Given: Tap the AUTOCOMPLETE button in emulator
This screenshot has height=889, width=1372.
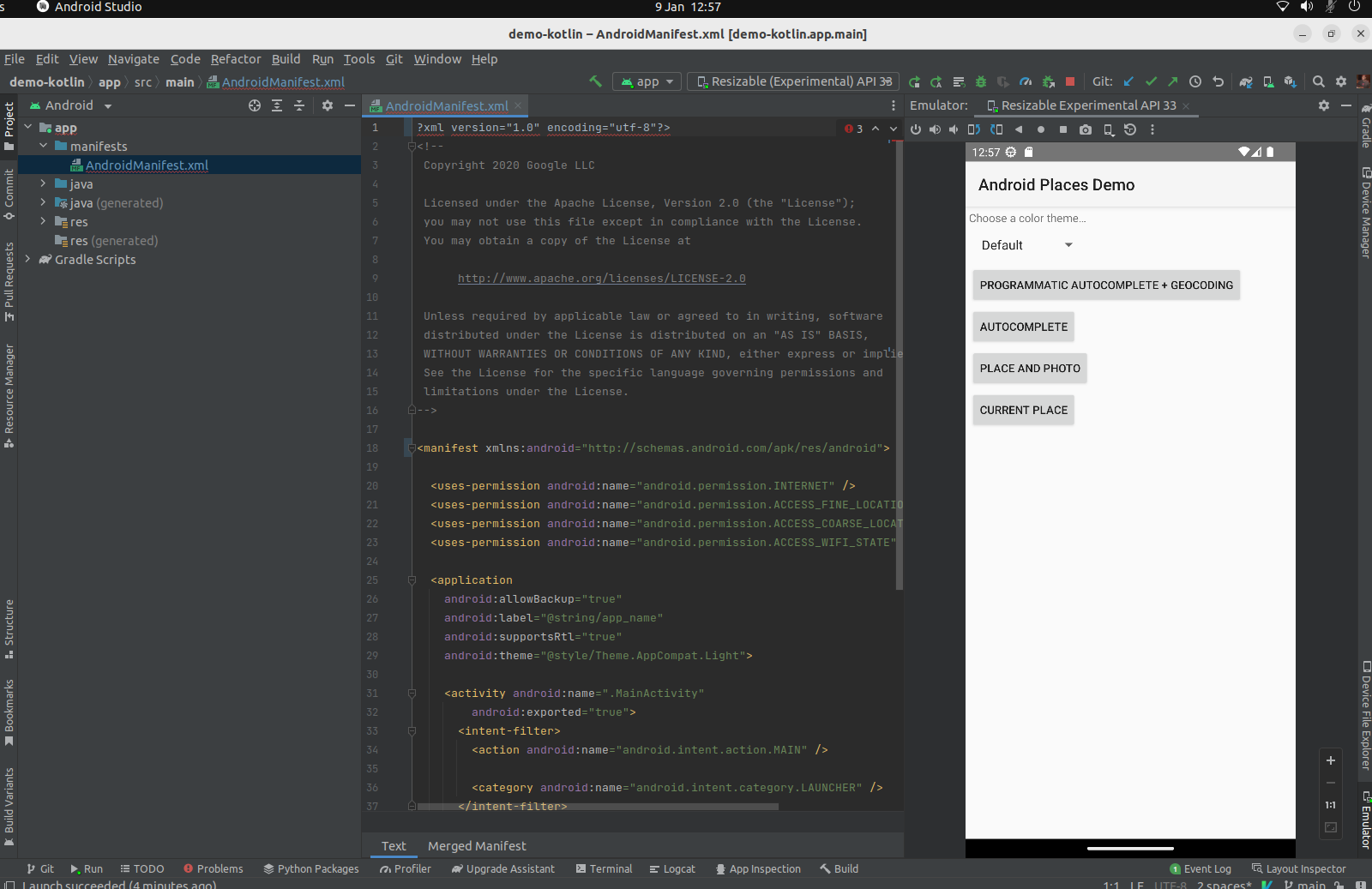Looking at the screenshot, I should click(x=1023, y=327).
